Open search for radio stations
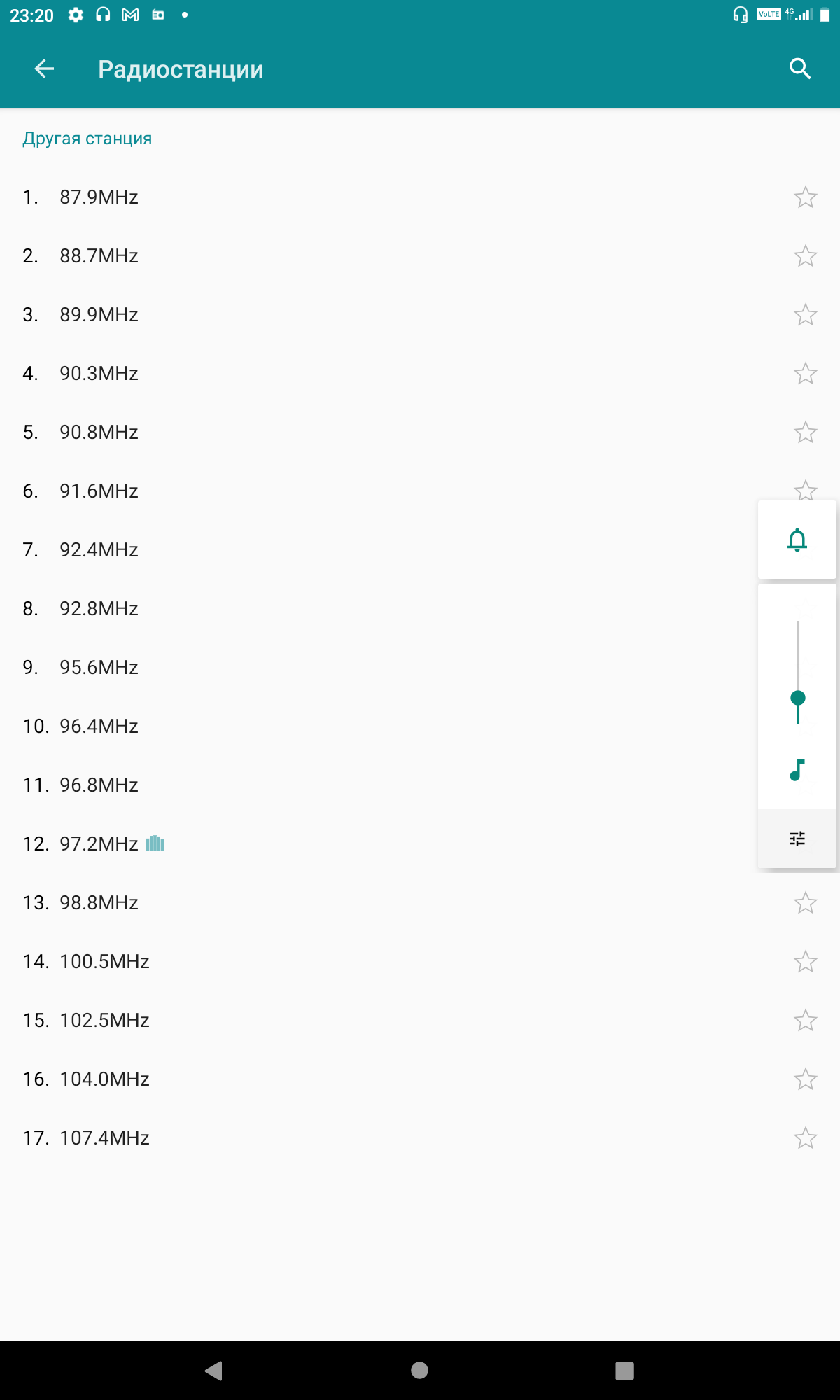Viewport: 840px width, 1400px height. coord(799,69)
